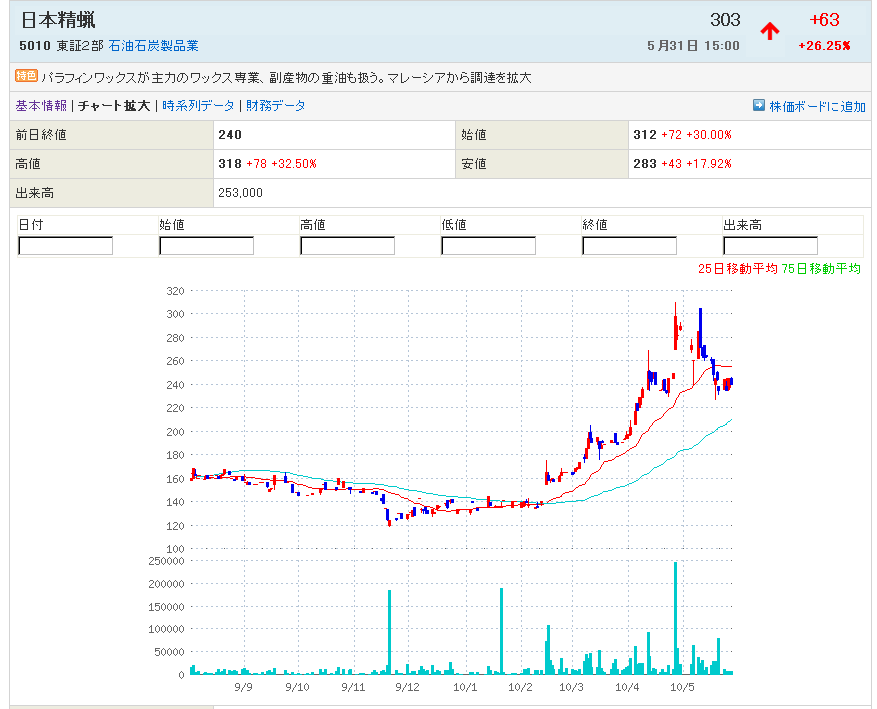Focus the 終値 input field

coord(629,246)
